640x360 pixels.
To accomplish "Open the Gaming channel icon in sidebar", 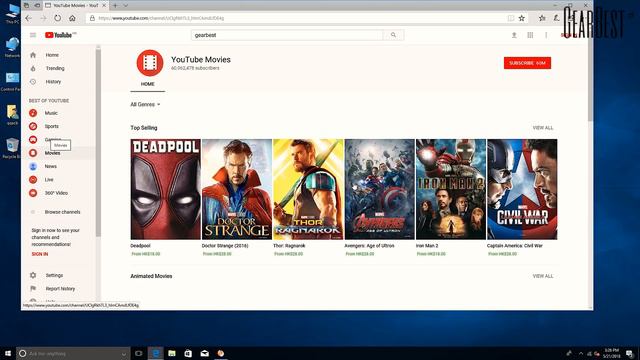I will pyautogui.click(x=33, y=140).
